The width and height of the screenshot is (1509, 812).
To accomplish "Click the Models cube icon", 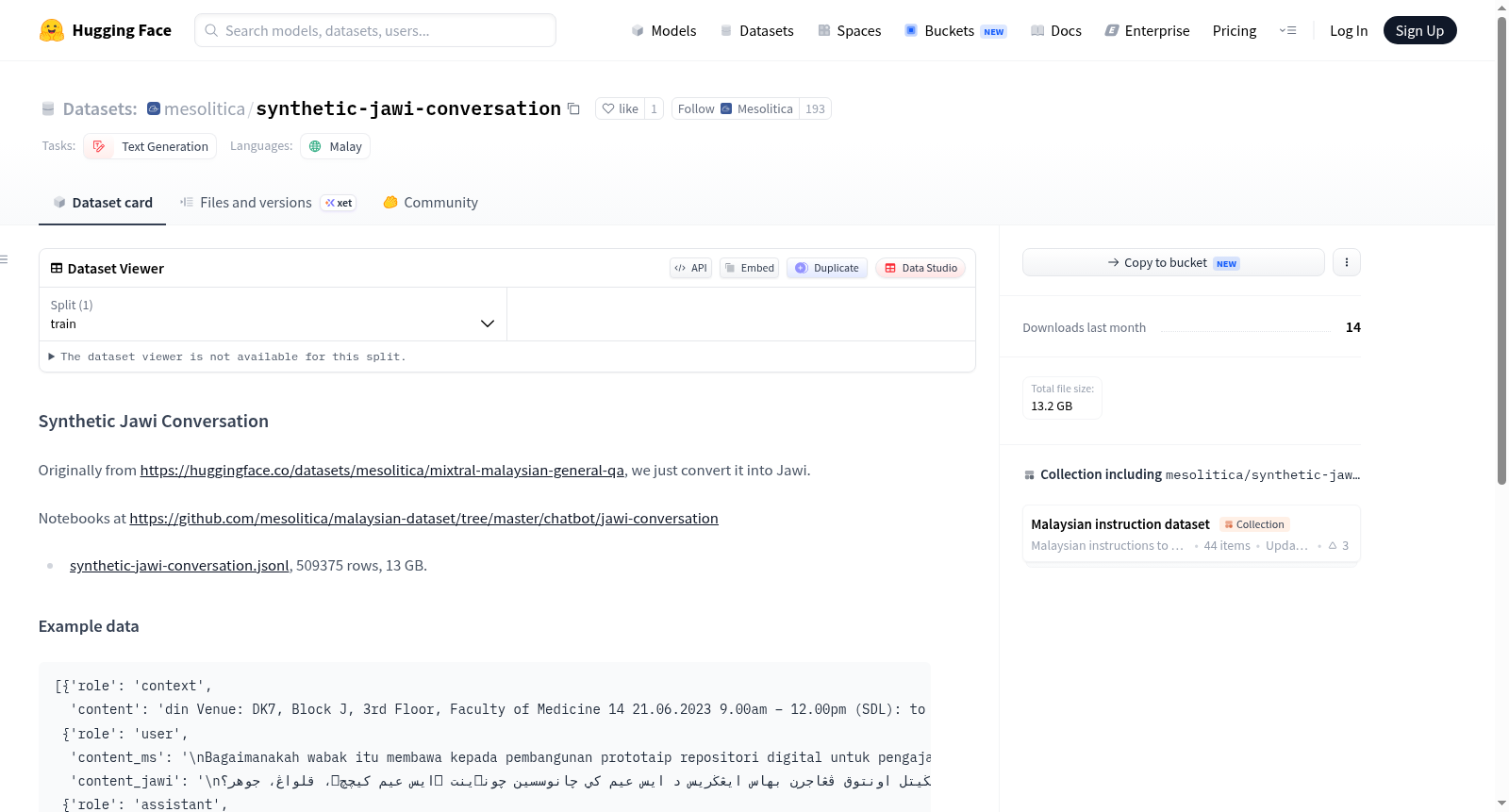I will coord(638,30).
